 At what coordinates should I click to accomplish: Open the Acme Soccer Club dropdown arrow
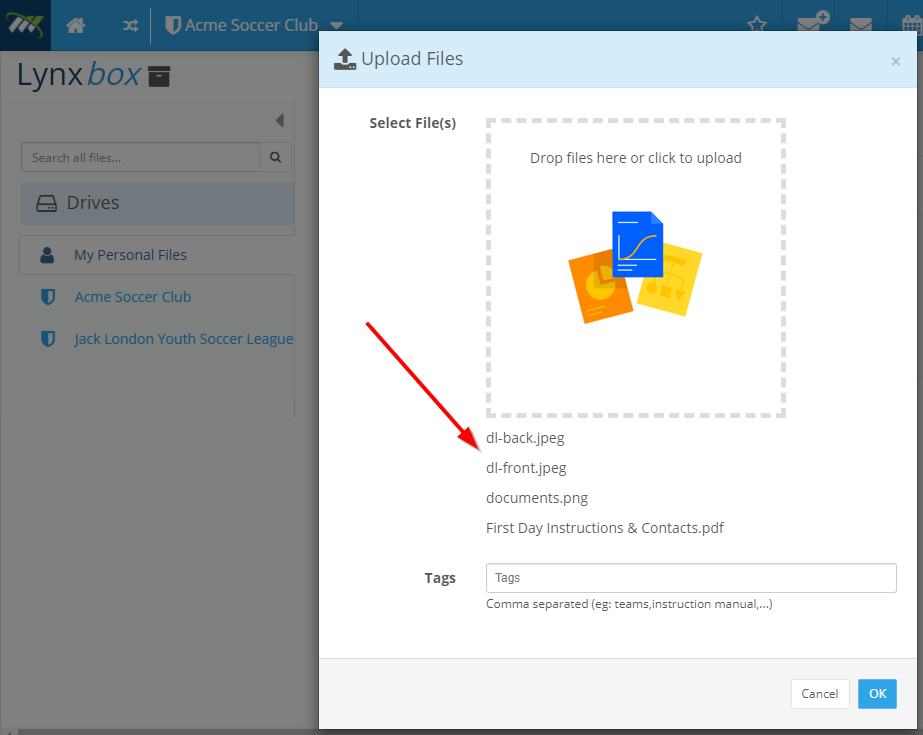coord(336,26)
